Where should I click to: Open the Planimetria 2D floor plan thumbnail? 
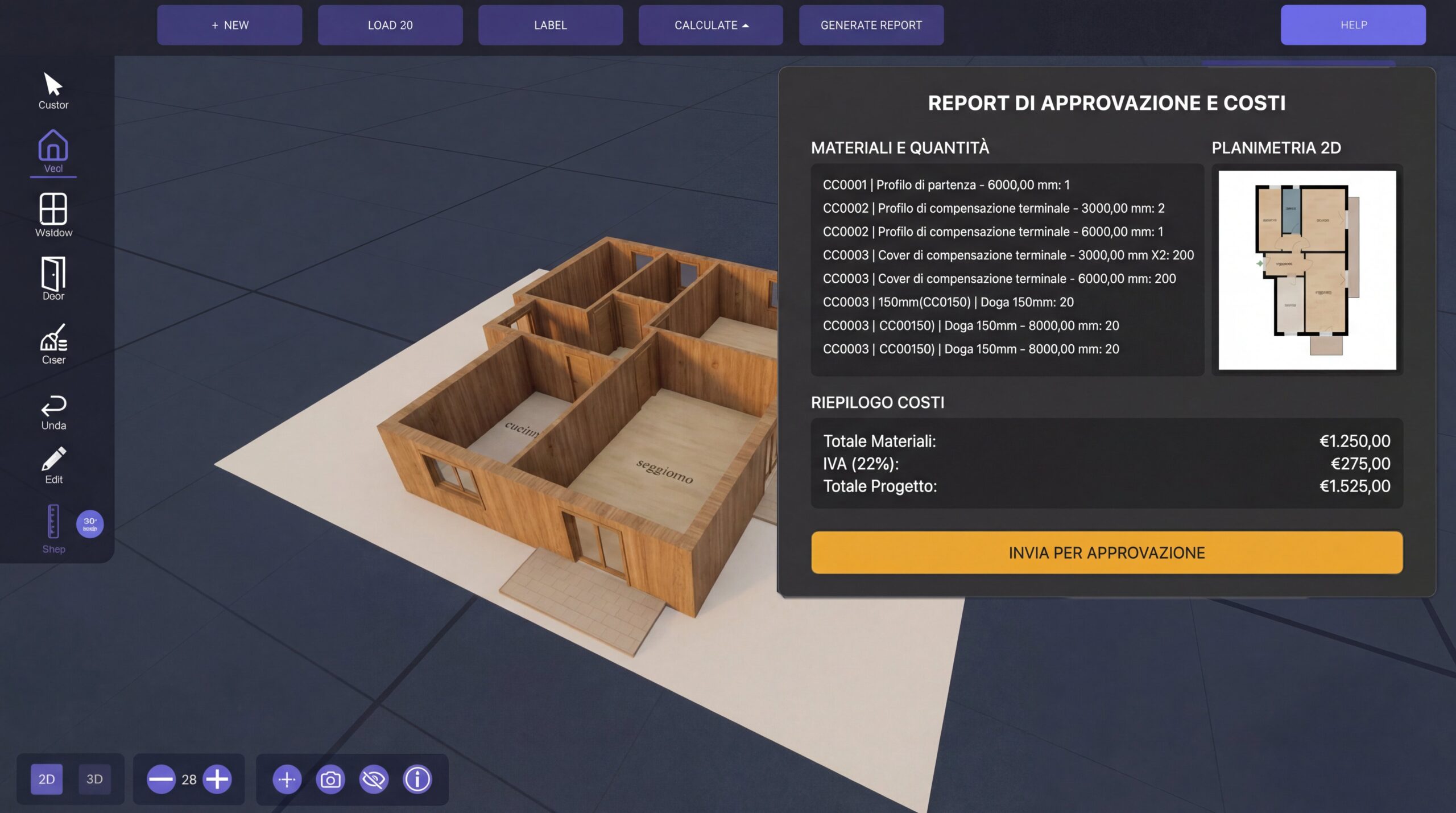click(x=1306, y=270)
